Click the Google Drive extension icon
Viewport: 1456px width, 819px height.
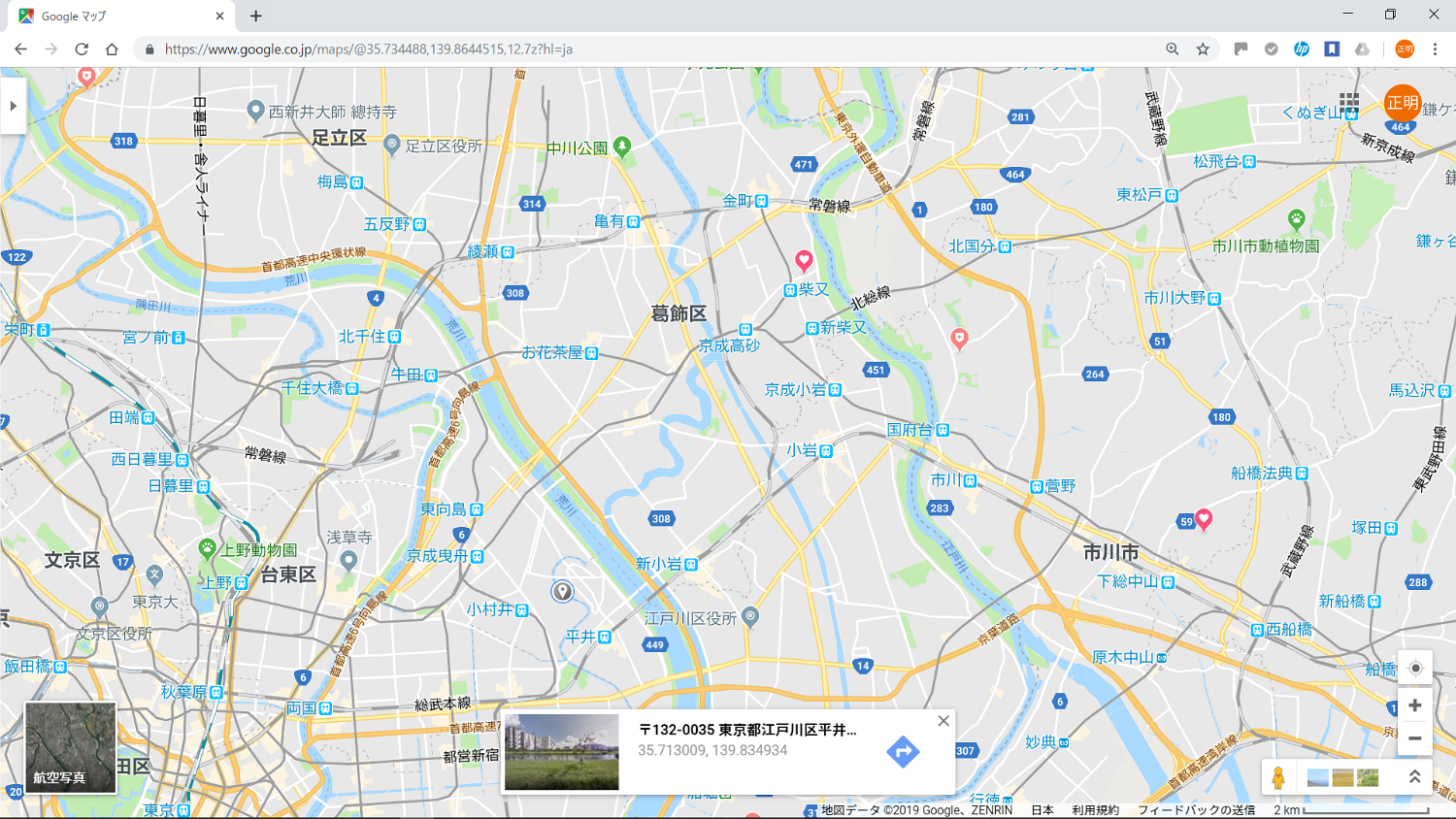[x=1362, y=49]
